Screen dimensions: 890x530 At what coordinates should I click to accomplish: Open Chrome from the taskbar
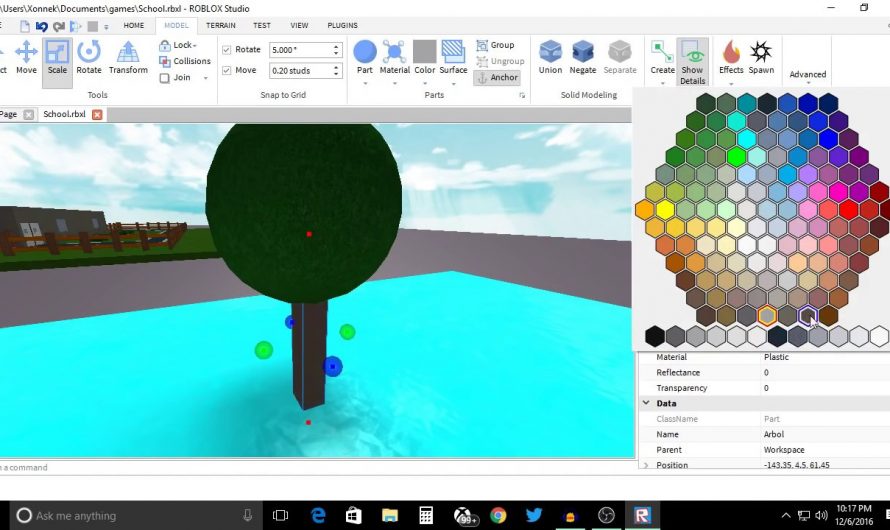498,515
